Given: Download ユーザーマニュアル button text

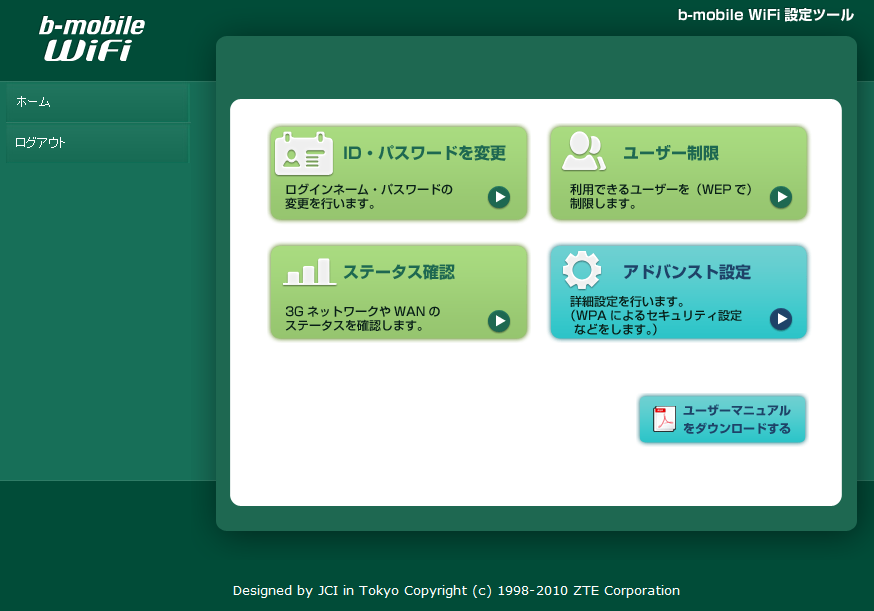Looking at the screenshot, I should [x=737, y=419].
